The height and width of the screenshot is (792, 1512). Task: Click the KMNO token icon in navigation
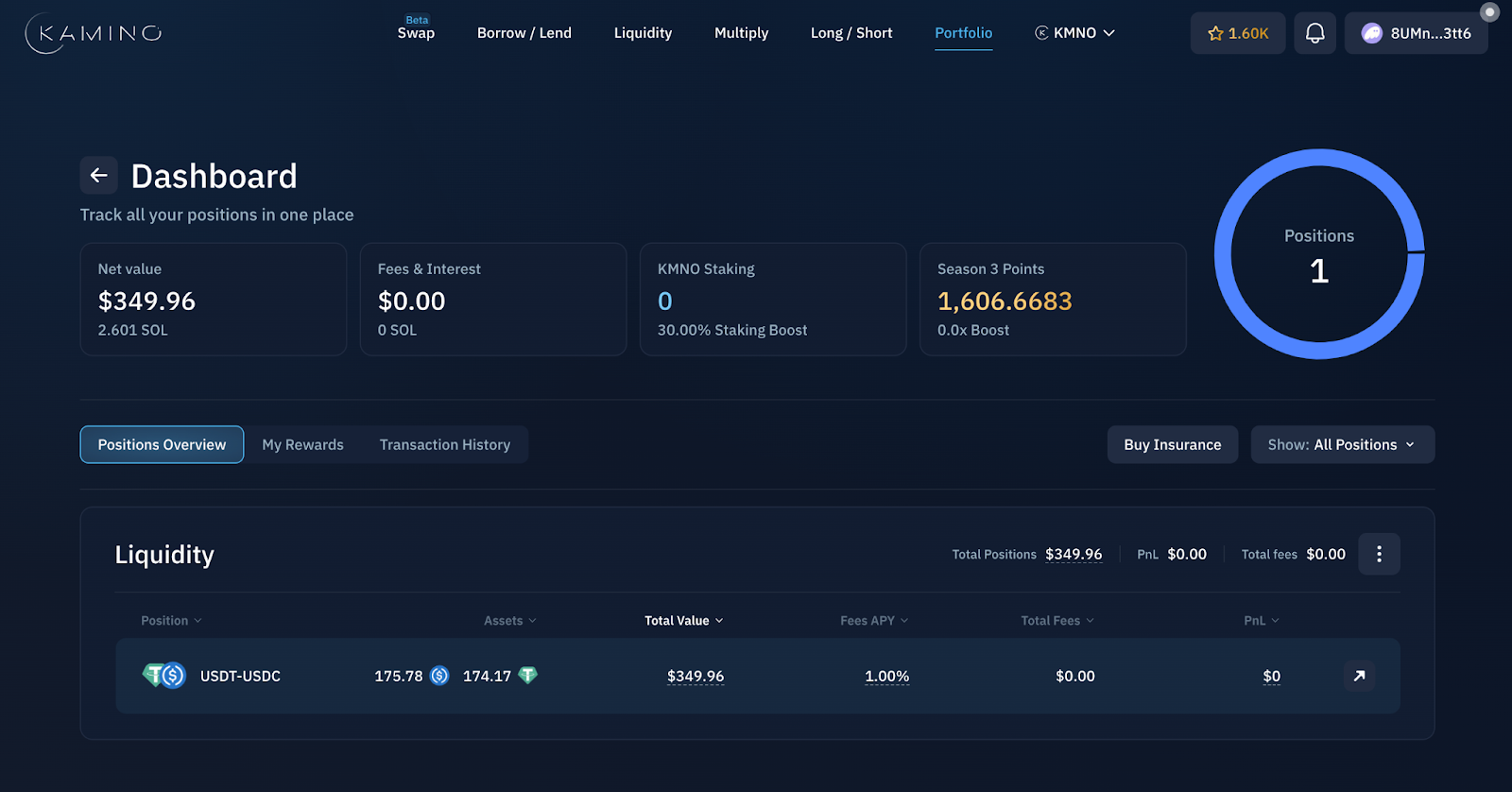[x=1041, y=33]
